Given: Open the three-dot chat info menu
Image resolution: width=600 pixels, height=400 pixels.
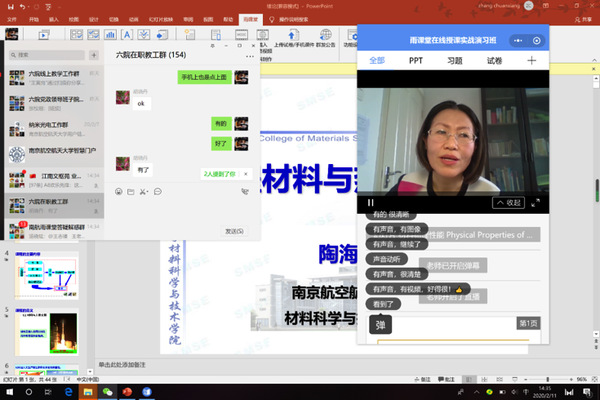Looking at the screenshot, I should (249, 56).
